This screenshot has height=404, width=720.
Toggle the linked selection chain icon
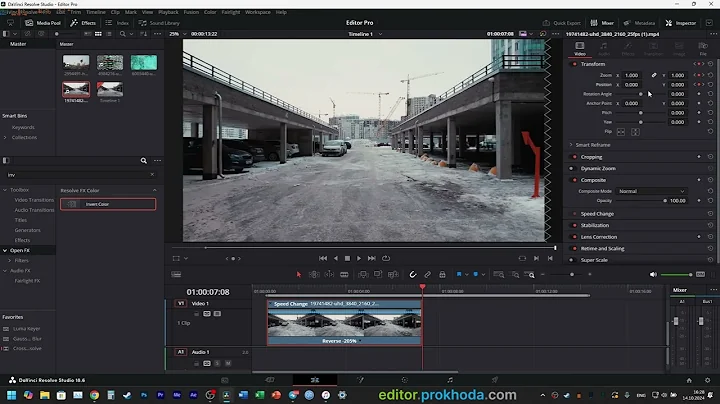[x=428, y=275]
